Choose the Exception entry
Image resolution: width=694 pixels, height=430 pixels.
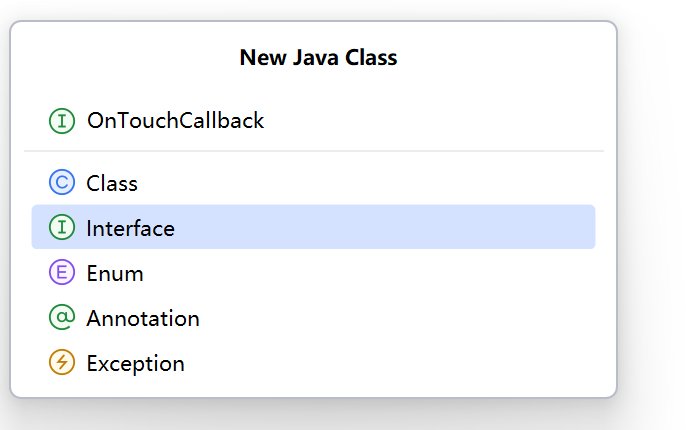[313, 363]
